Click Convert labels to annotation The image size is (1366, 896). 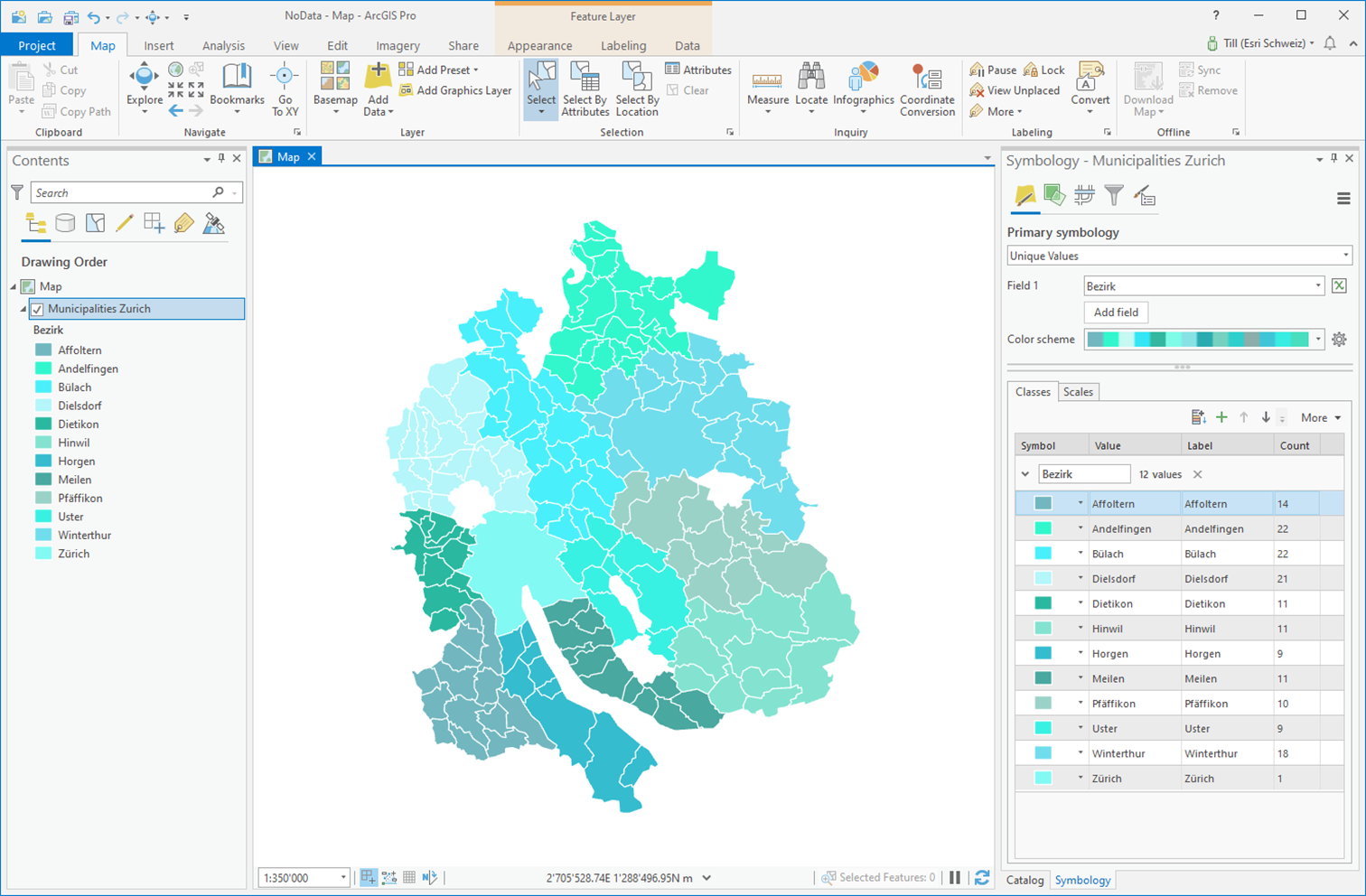pos(1090,89)
